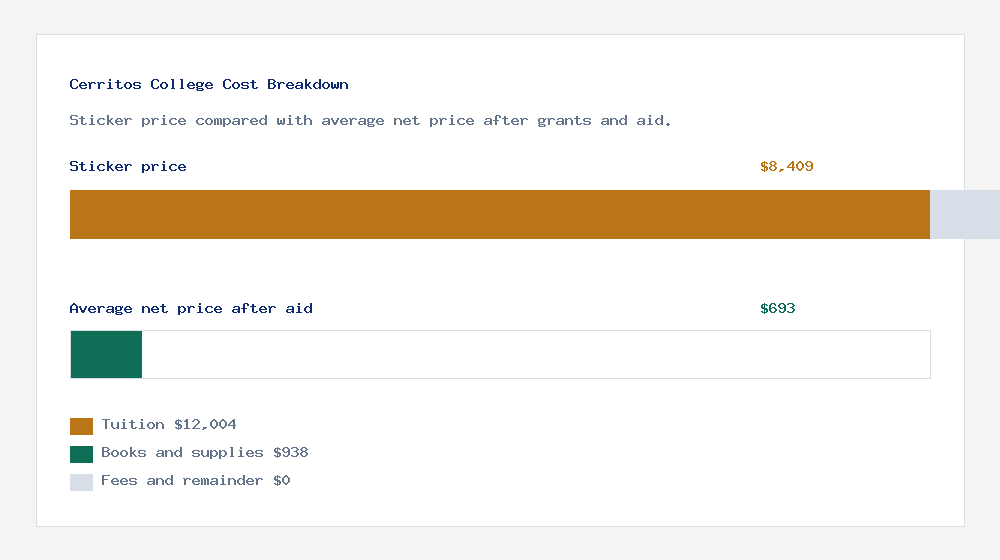Click the word Breakdown in the title
The height and width of the screenshot is (560, 1000).
(307, 84)
